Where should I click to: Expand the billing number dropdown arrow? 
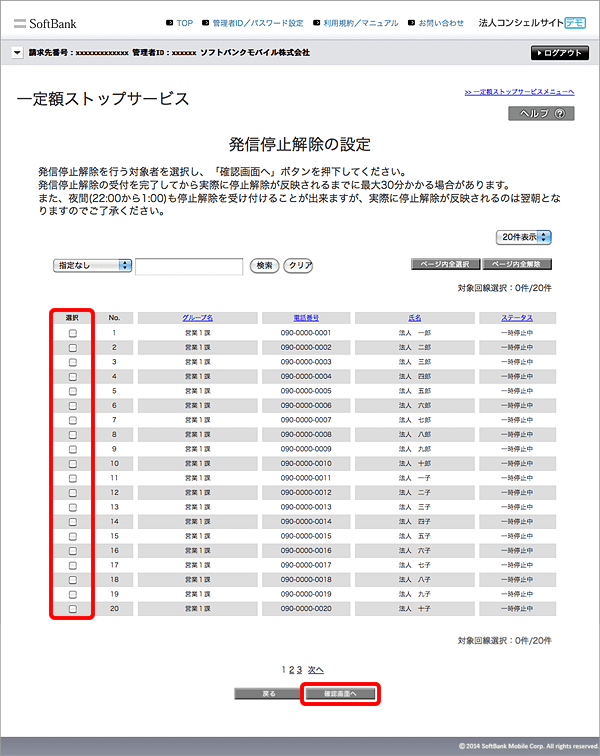click(x=17, y=53)
